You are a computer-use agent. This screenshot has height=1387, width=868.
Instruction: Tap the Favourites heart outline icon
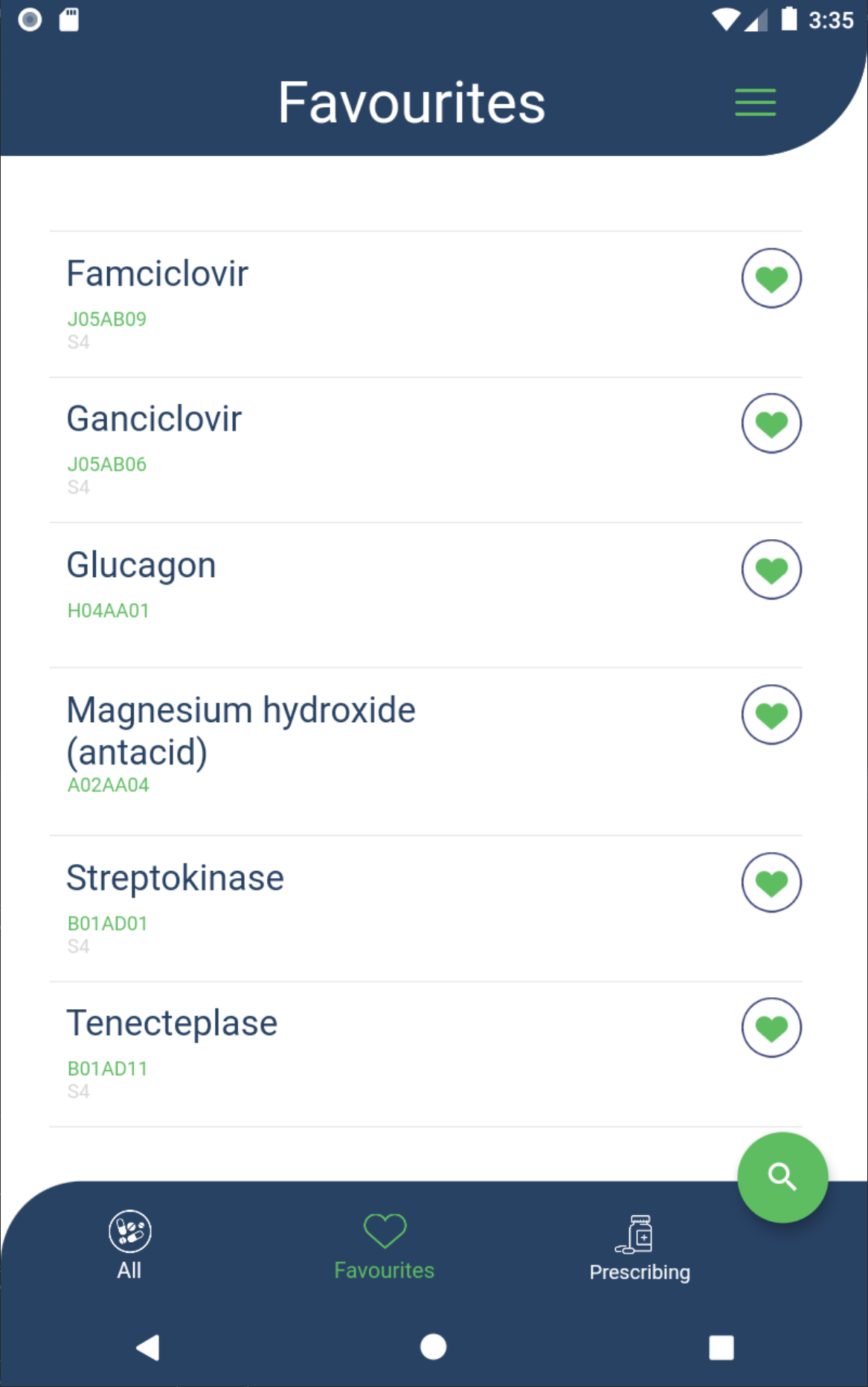(x=385, y=1231)
